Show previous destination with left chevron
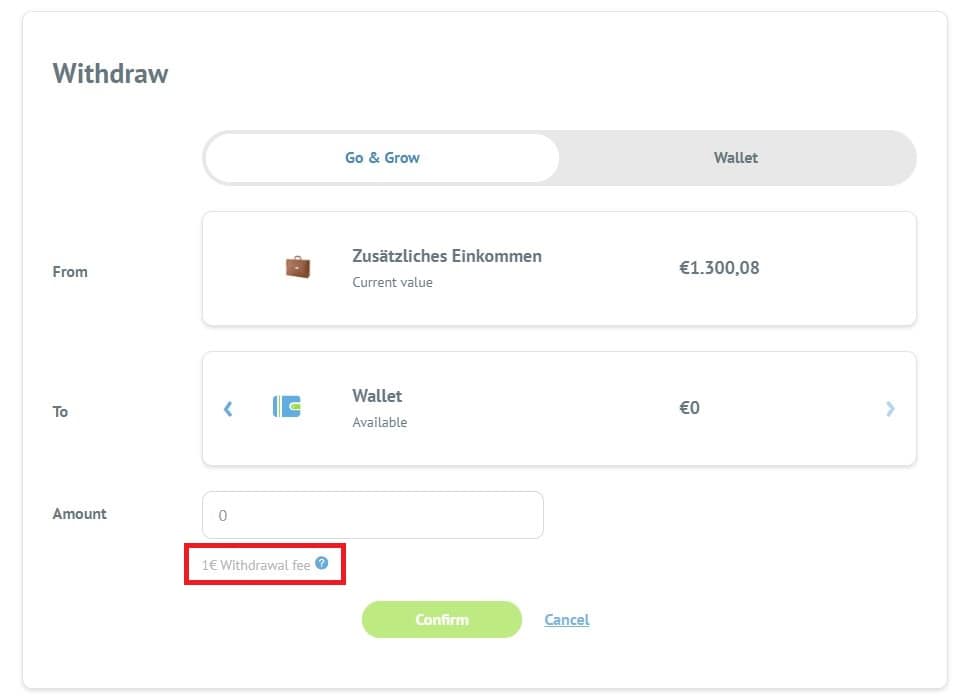 click(228, 408)
